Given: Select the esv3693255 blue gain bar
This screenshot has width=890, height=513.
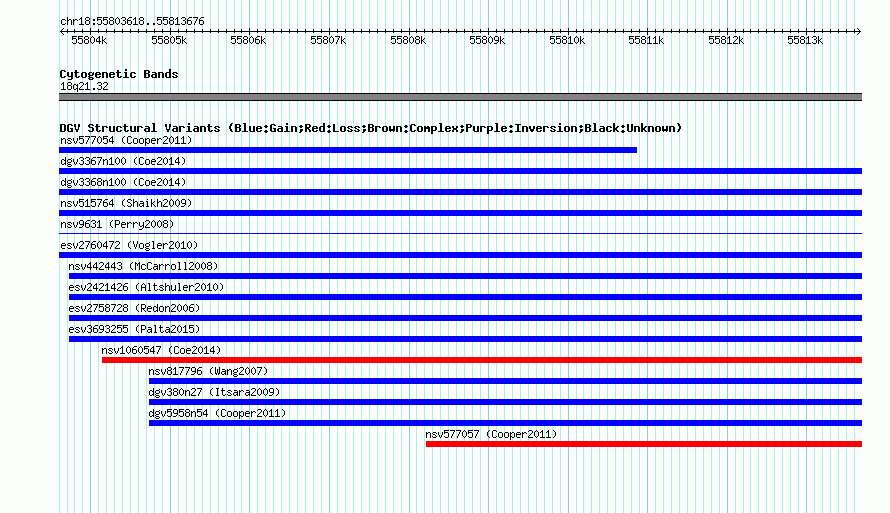Looking at the screenshot, I should pos(465,339).
